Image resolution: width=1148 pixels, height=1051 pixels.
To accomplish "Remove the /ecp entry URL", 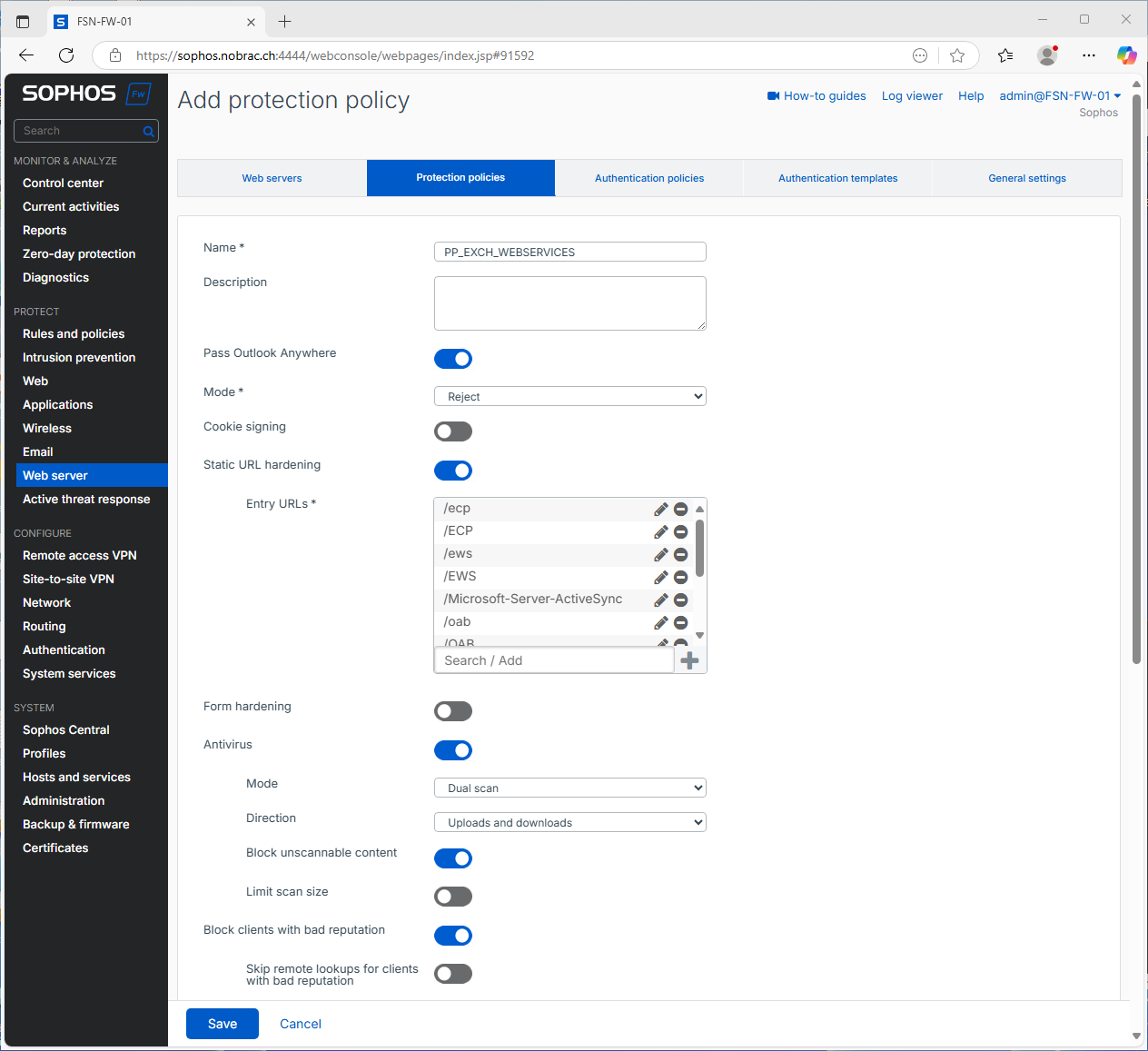I will [680, 509].
